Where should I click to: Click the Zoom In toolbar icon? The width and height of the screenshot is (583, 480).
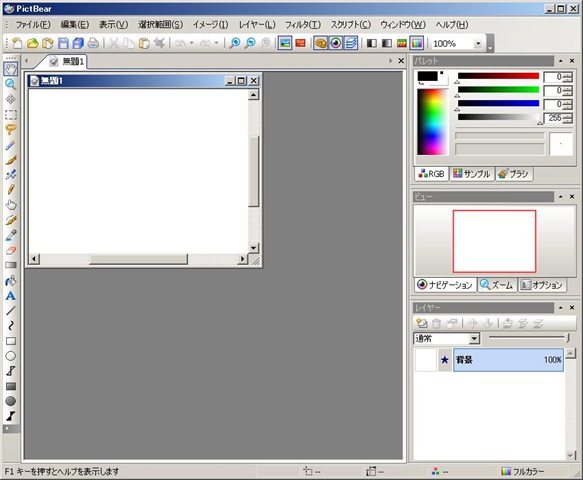pos(235,44)
